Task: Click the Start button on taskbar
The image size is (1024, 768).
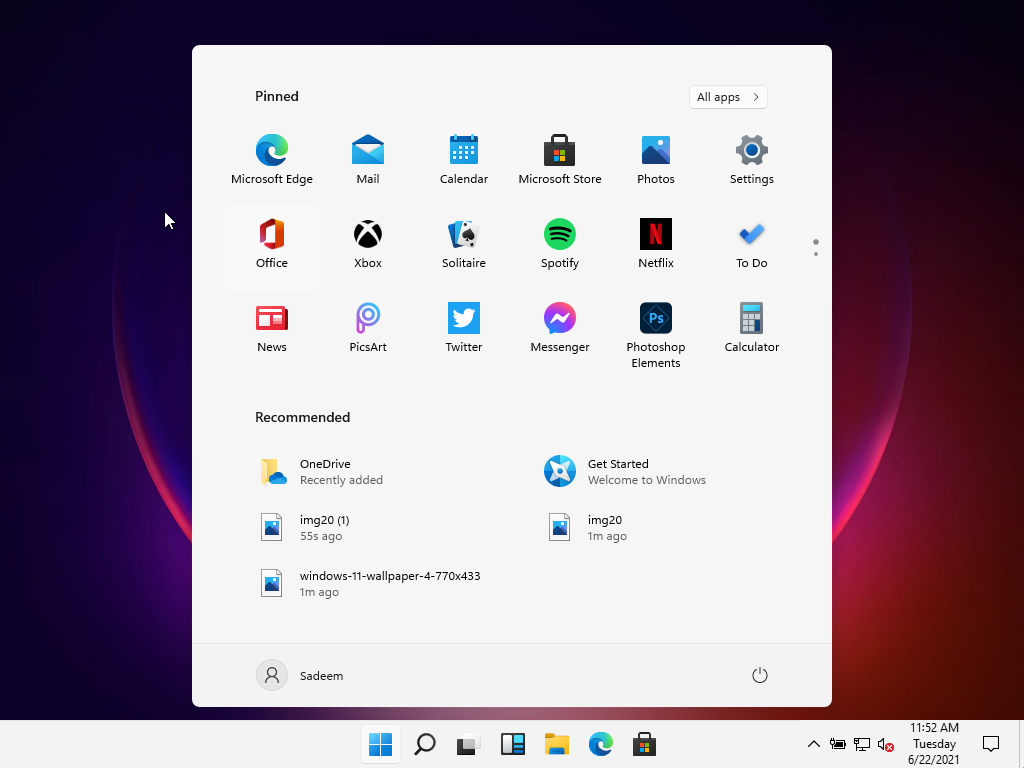Action: pos(380,744)
